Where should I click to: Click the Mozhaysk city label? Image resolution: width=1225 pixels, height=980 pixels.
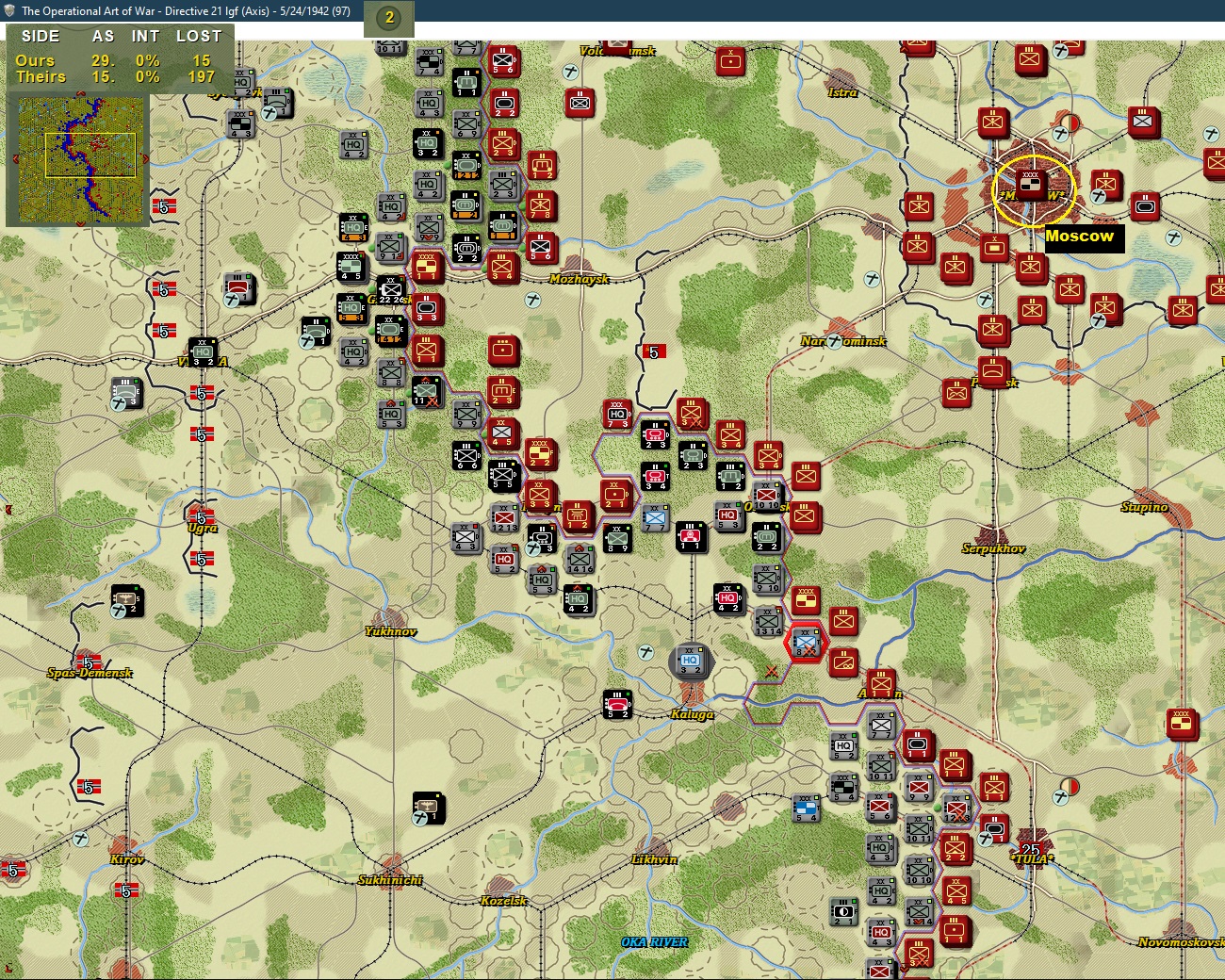[579, 279]
